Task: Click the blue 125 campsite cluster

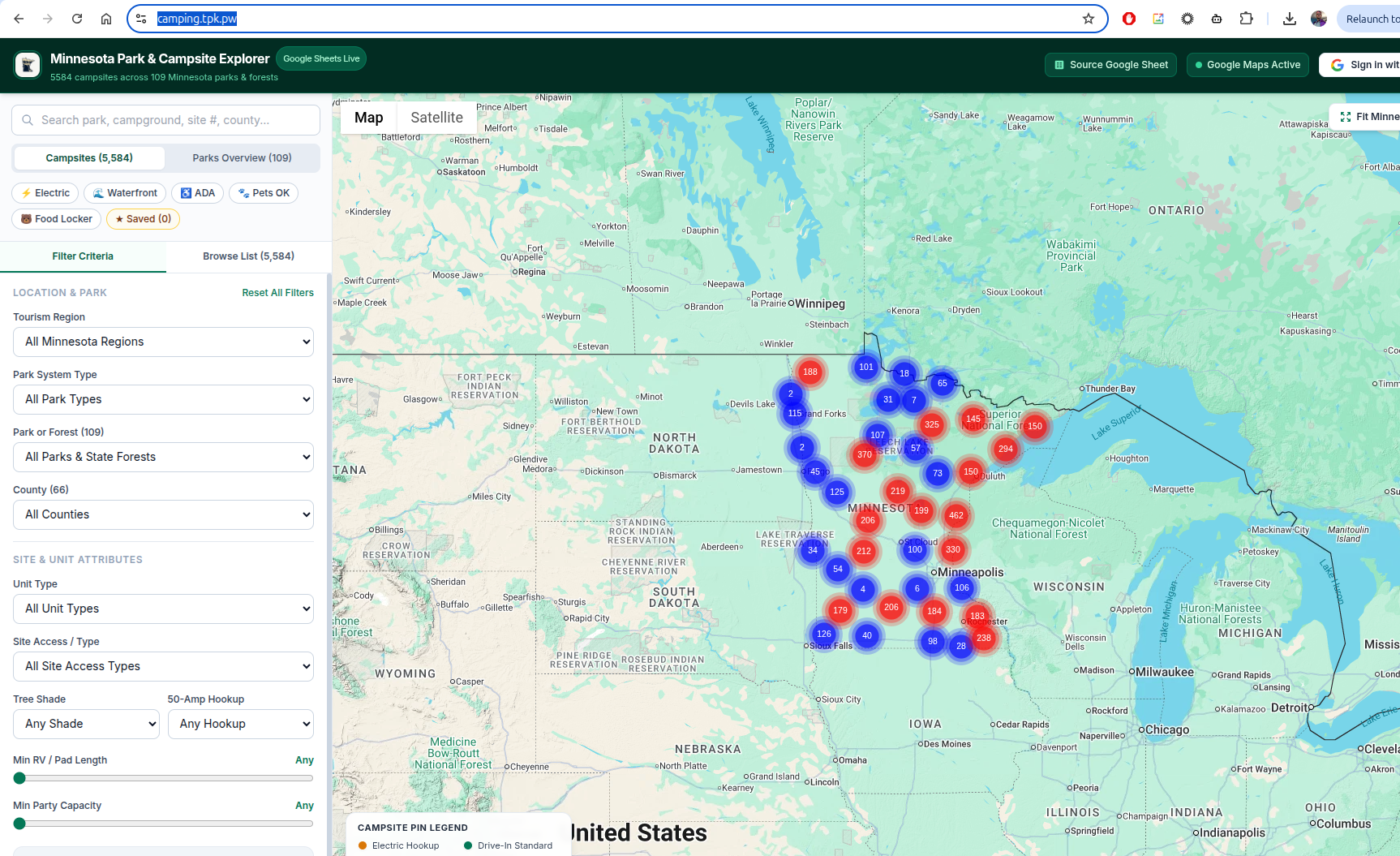Action: [x=837, y=492]
